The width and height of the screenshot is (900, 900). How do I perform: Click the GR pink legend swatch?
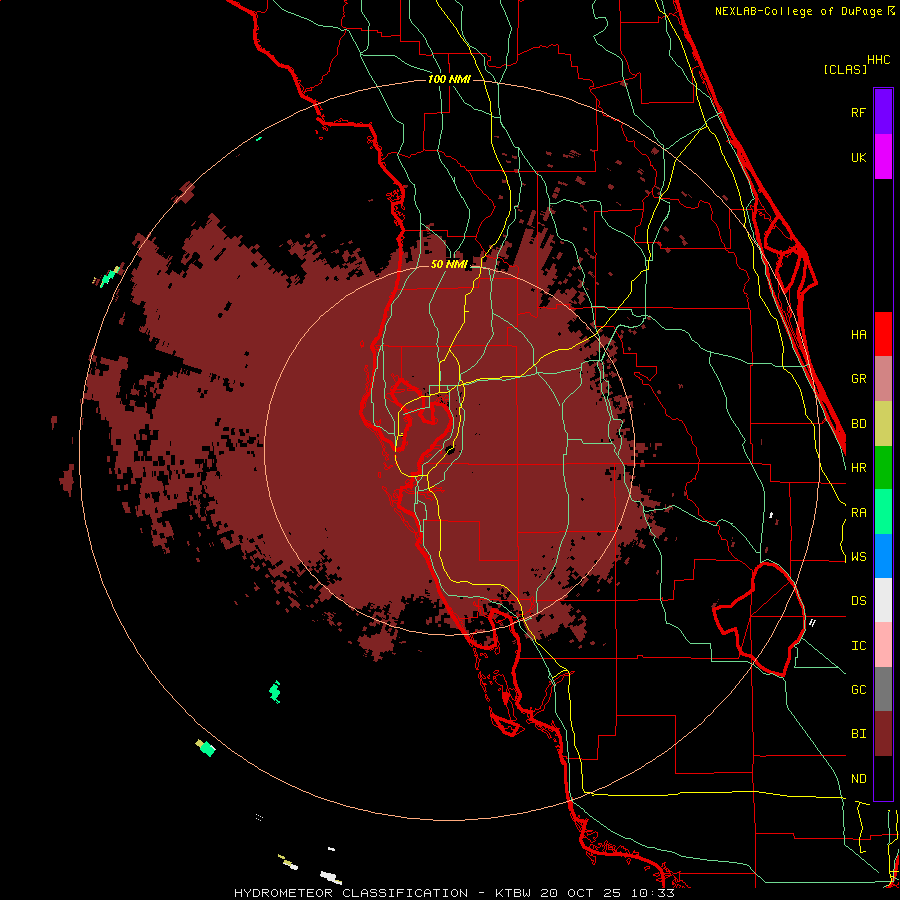(x=883, y=379)
